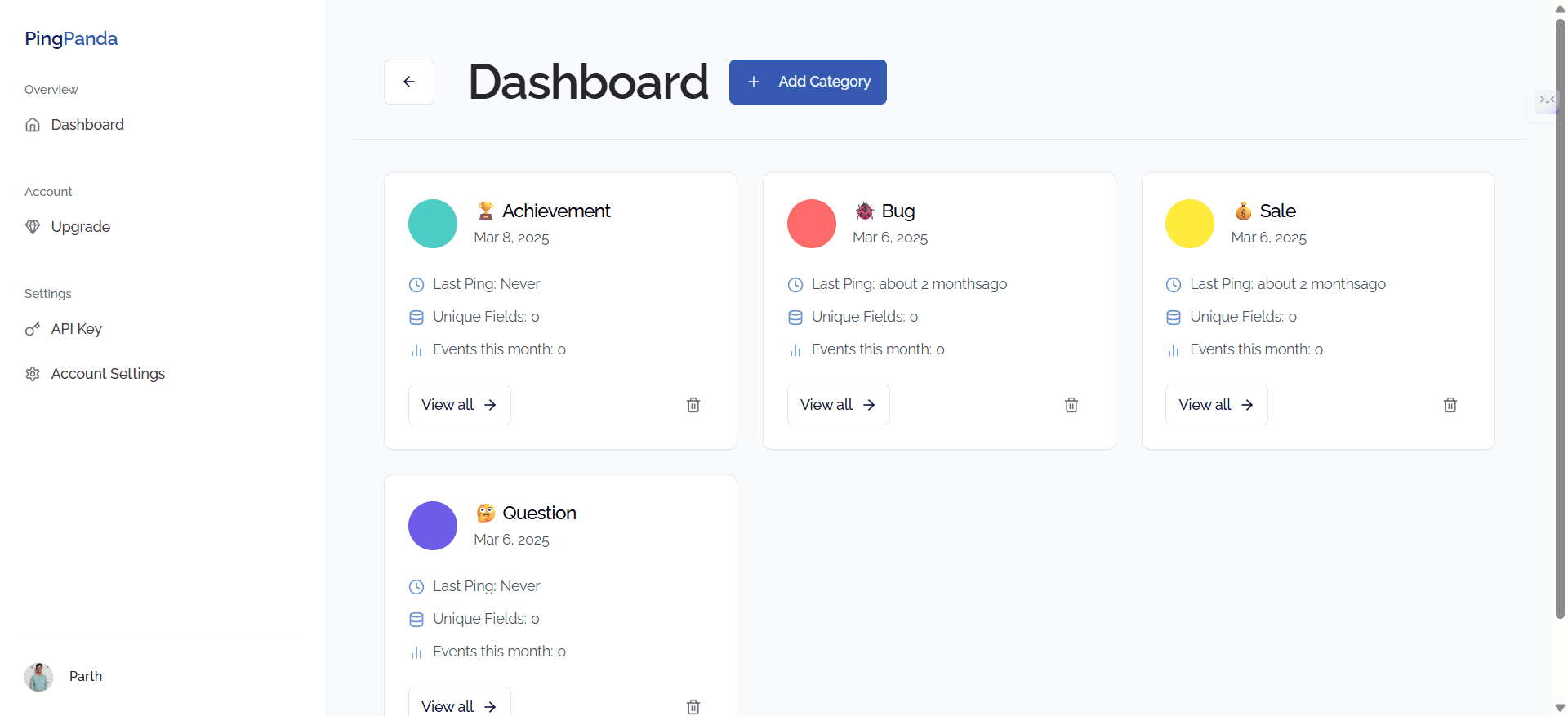The image size is (1568, 716).
Task: Delete the Sale category via trash icon
Action: (x=1450, y=405)
